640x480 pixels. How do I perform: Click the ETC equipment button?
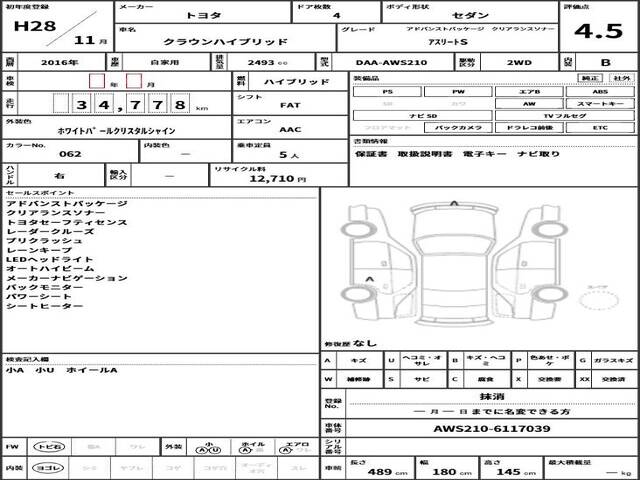tap(599, 129)
